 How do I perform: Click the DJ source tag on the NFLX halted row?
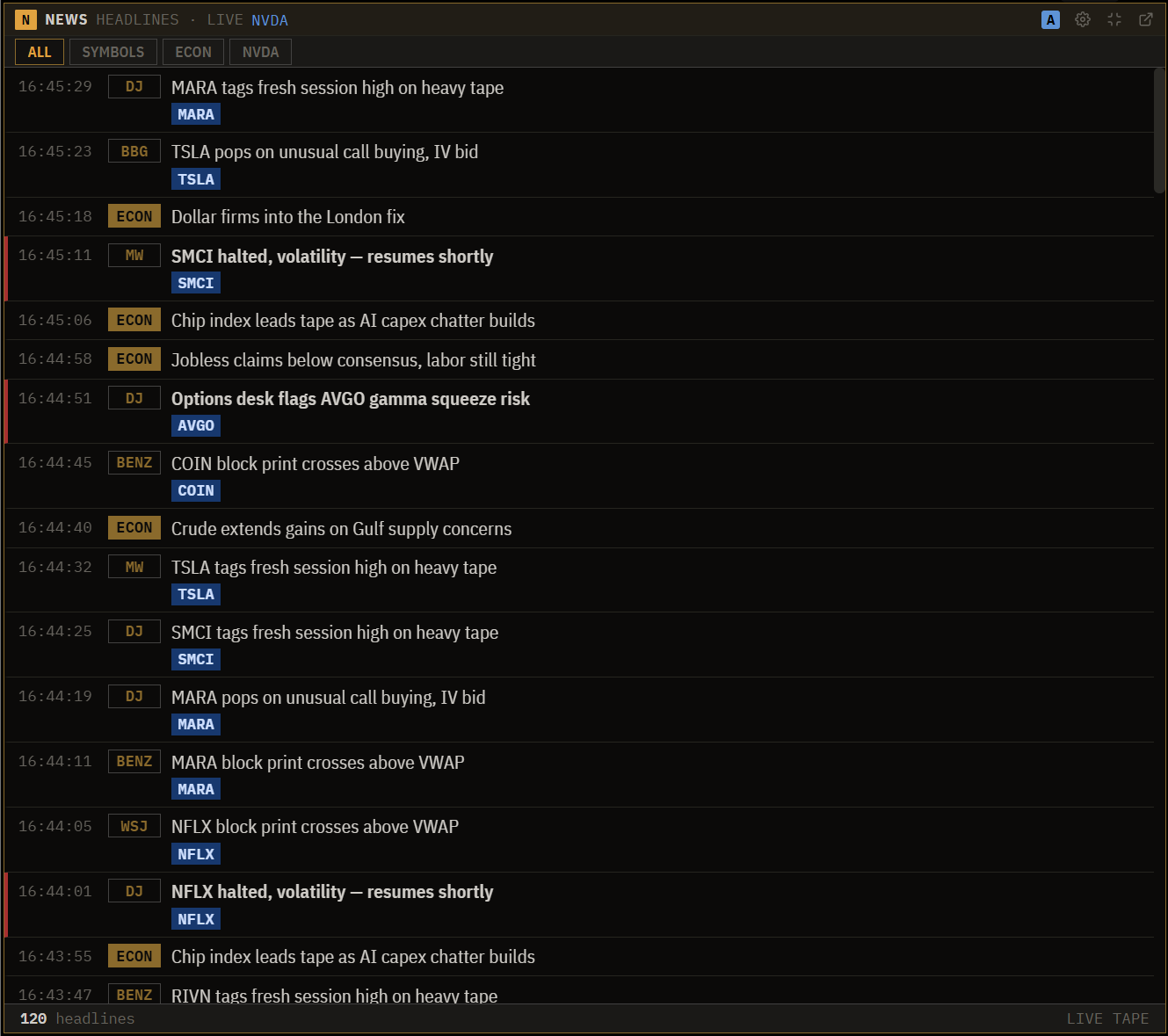click(134, 891)
